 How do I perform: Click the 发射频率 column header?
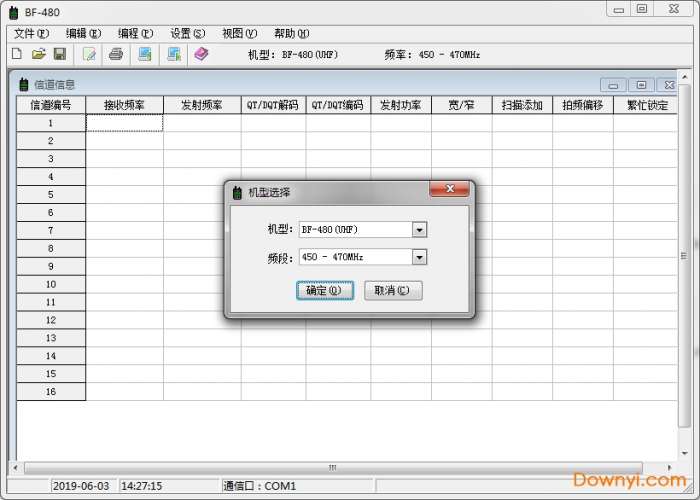click(x=202, y=105)
